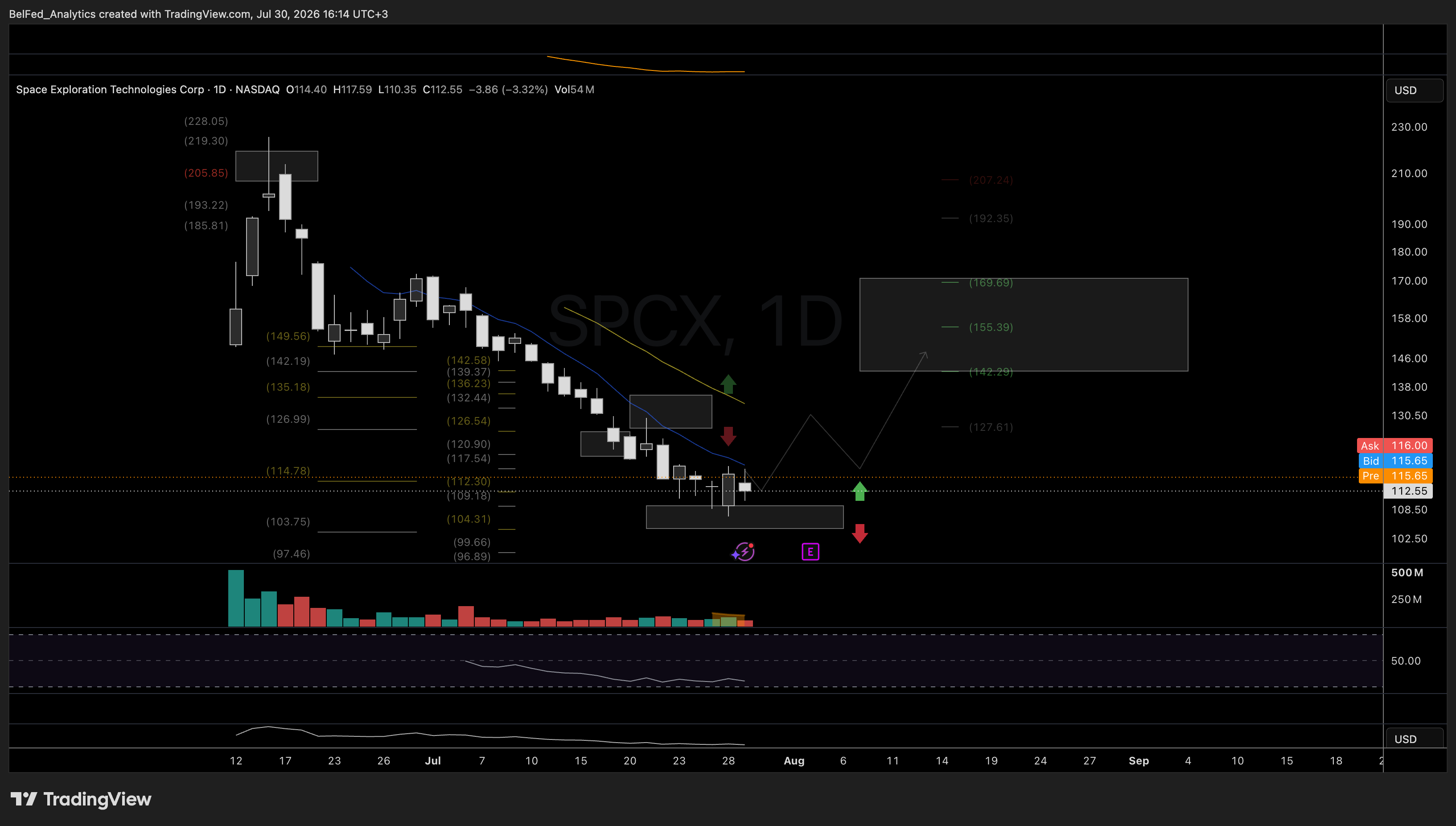This screenshot has height=826, width=1456.
Task: Click the red Ask 116.00 price label
Action: click(1395, 446)
